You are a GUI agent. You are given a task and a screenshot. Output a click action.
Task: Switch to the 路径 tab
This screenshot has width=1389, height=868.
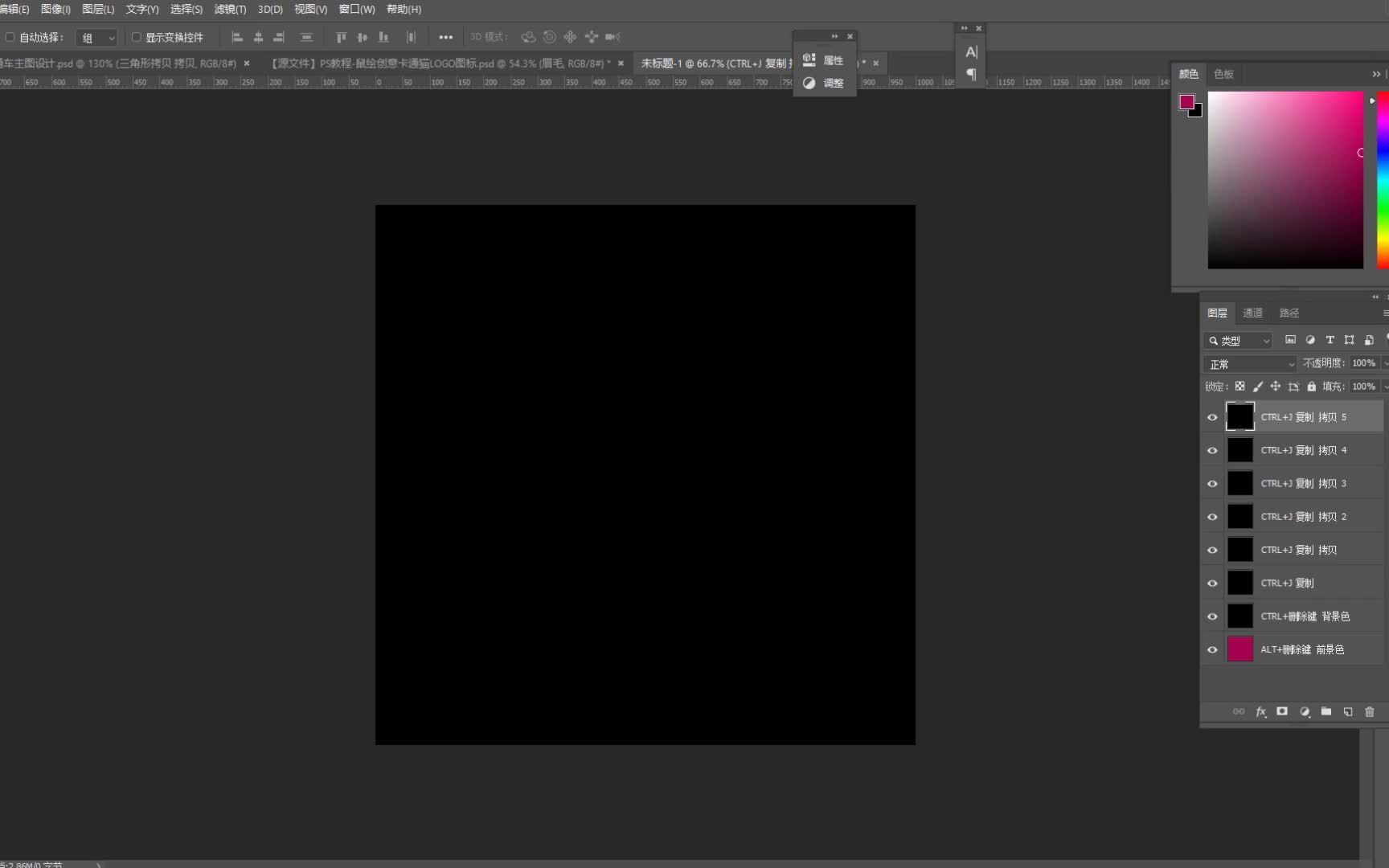[1289, 313]
